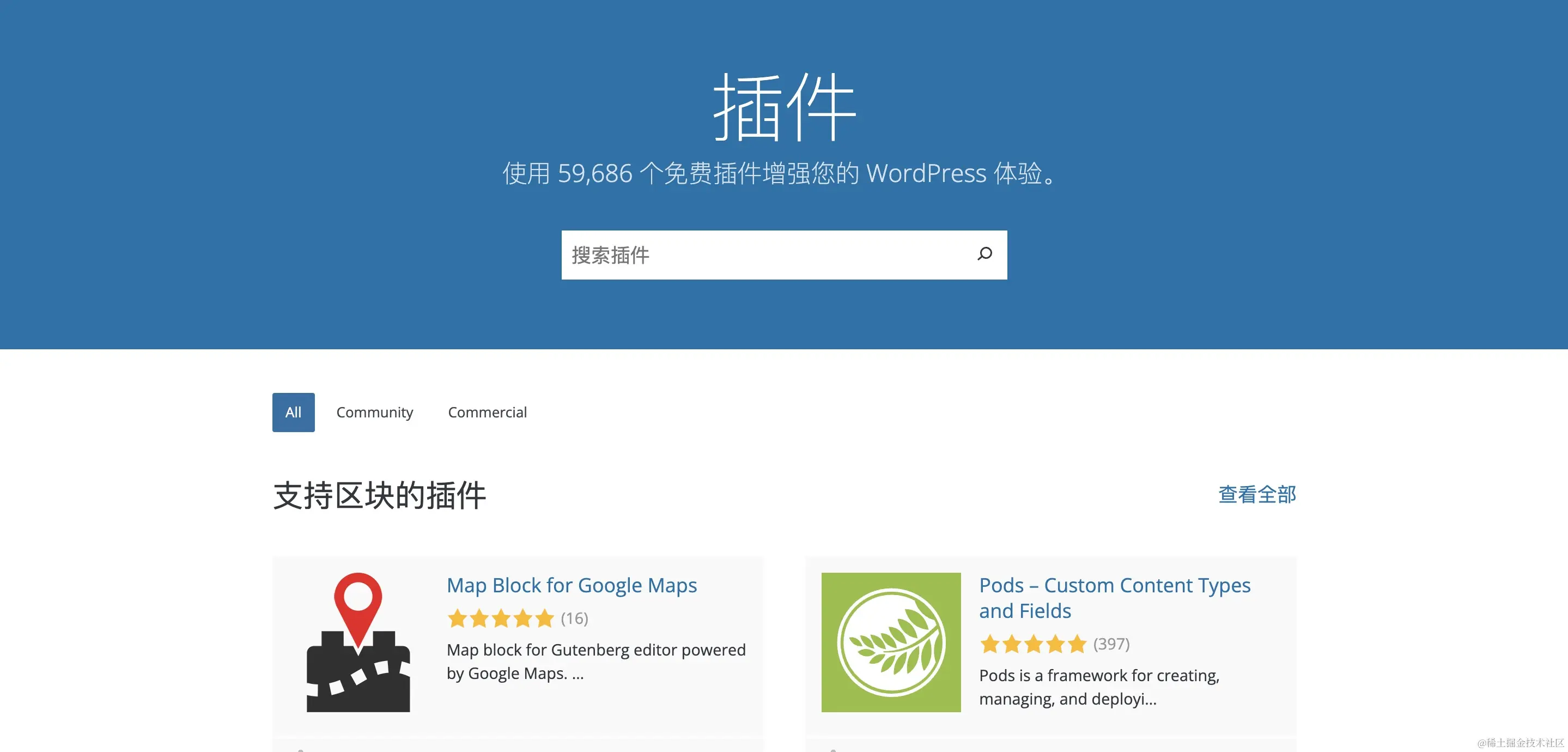Open the 查看全部 link
1568x752 pixels.
1257,494
